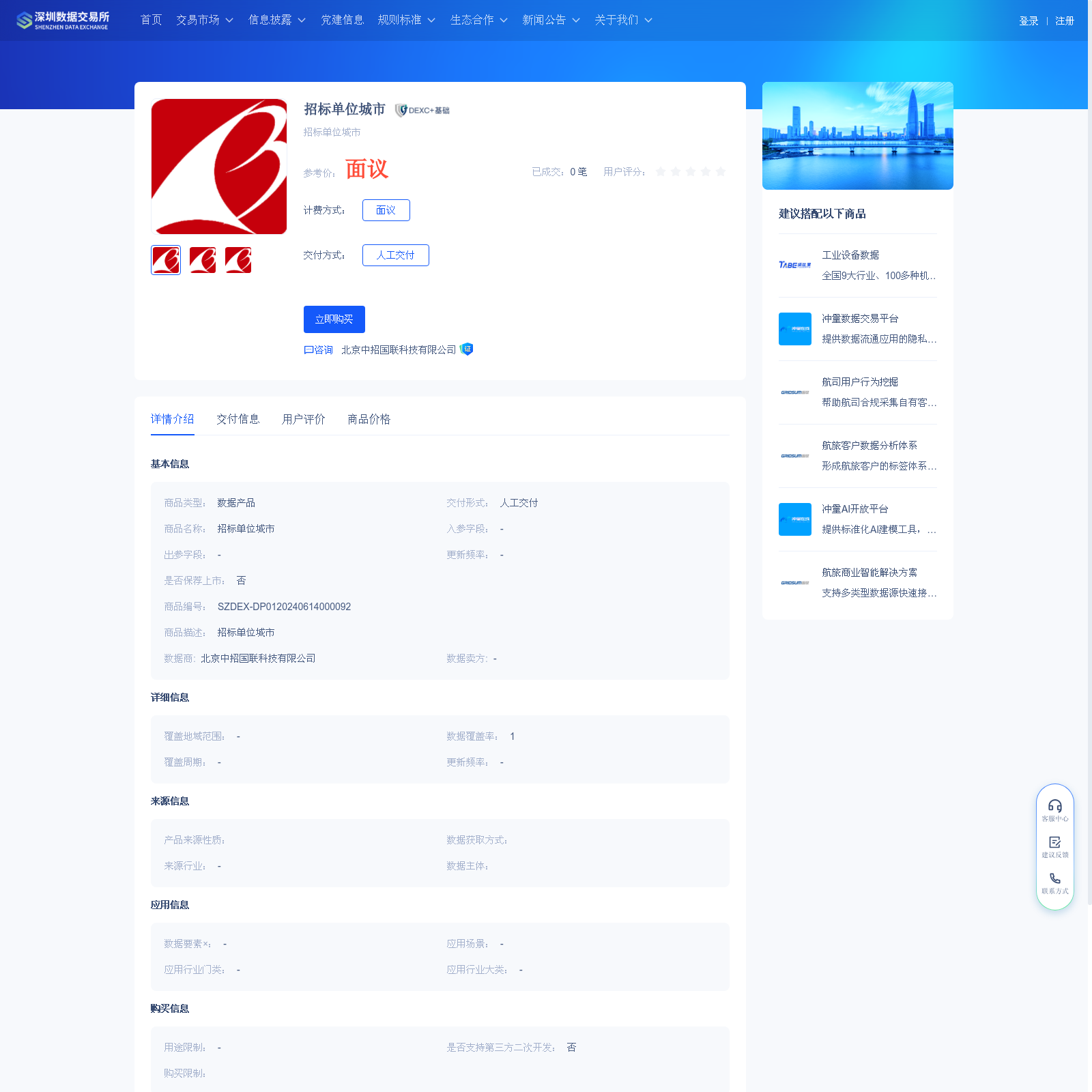Image resolution: width=1092 pixels, height=1092 pixels.
Task: Click the Gridsum logo for 航旅客户数据分析体系
Action: click(795, 456)
